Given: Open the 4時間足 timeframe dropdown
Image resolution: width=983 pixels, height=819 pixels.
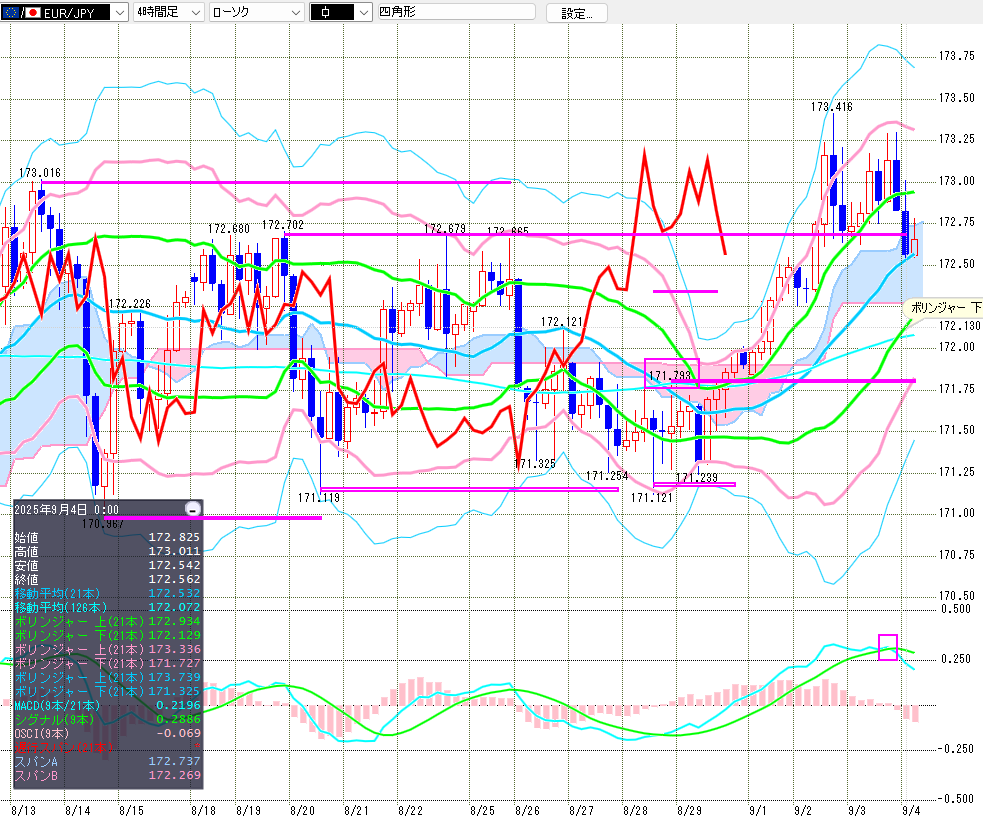Looking at the screenshot, I should [196, 12].
